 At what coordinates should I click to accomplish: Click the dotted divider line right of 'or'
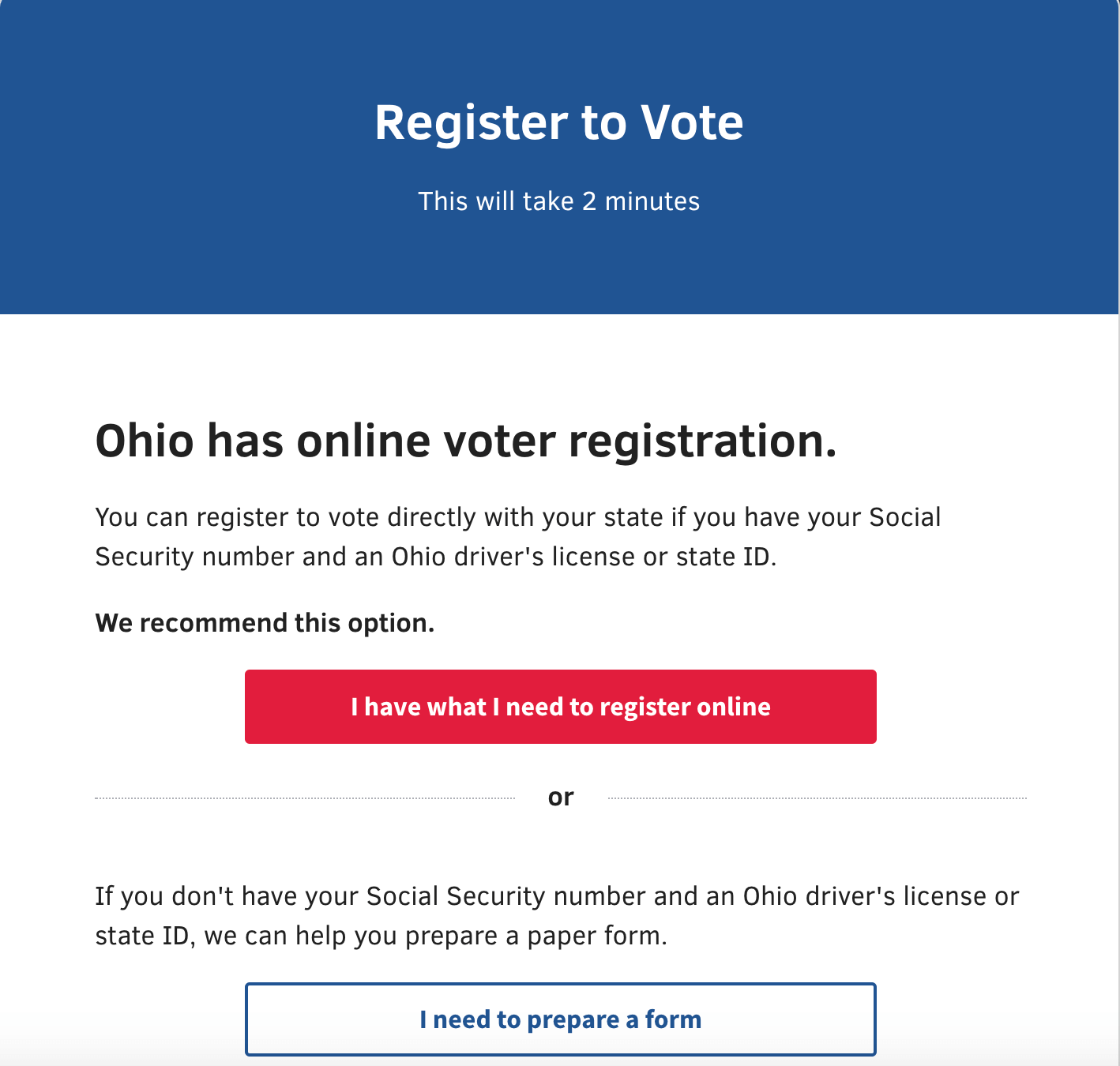pyautogui.click(x=817, y=798)
